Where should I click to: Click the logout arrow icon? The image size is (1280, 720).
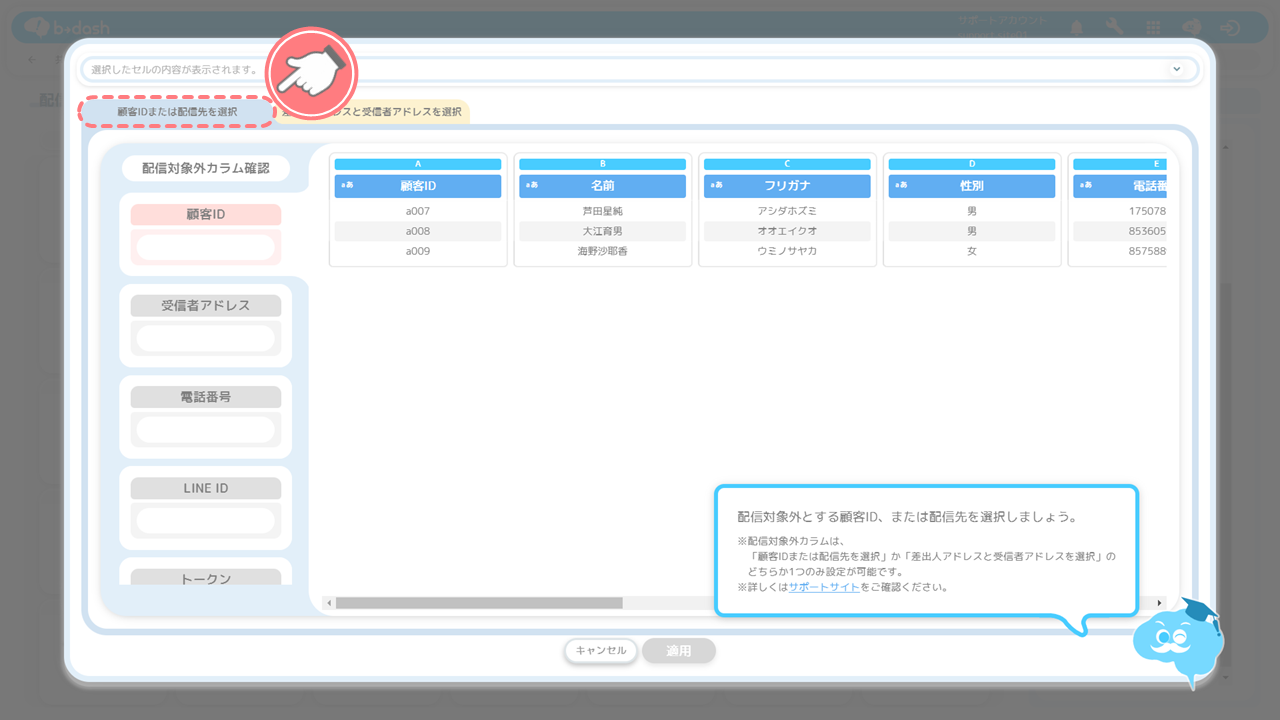tap(1230, 27)
